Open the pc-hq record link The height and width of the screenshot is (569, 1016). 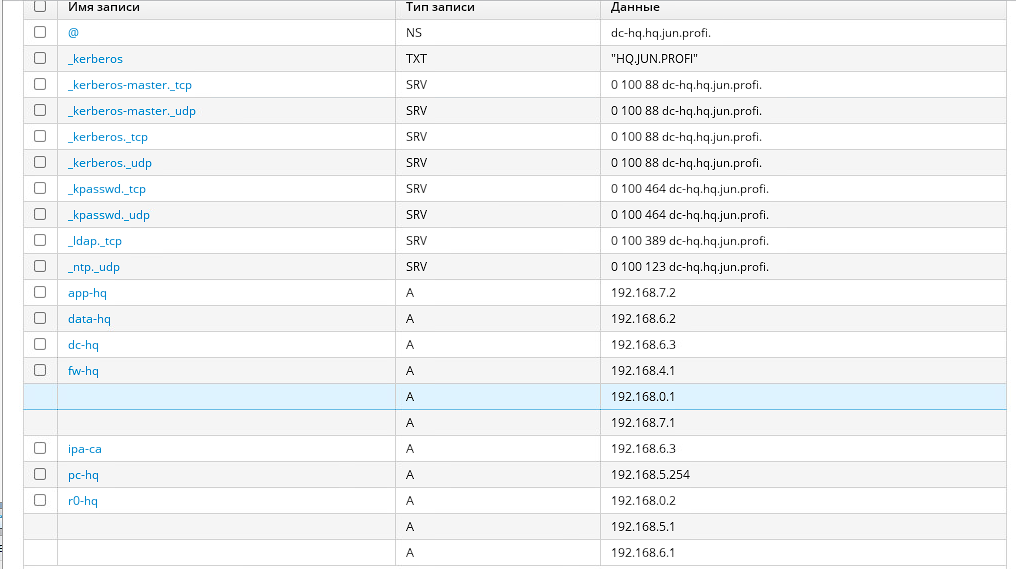tap(83, 475)
